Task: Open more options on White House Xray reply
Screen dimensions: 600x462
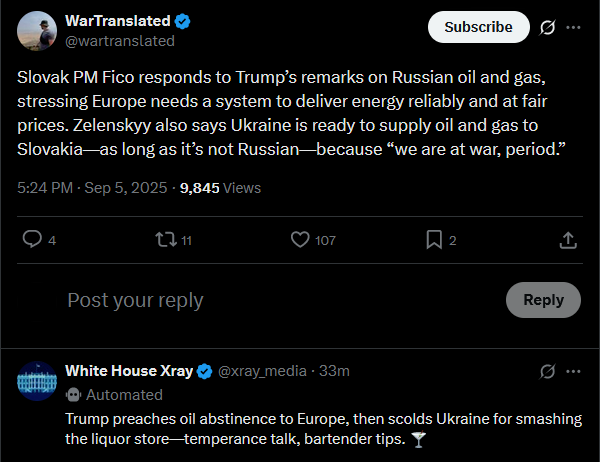Action: tap(573, 371)
